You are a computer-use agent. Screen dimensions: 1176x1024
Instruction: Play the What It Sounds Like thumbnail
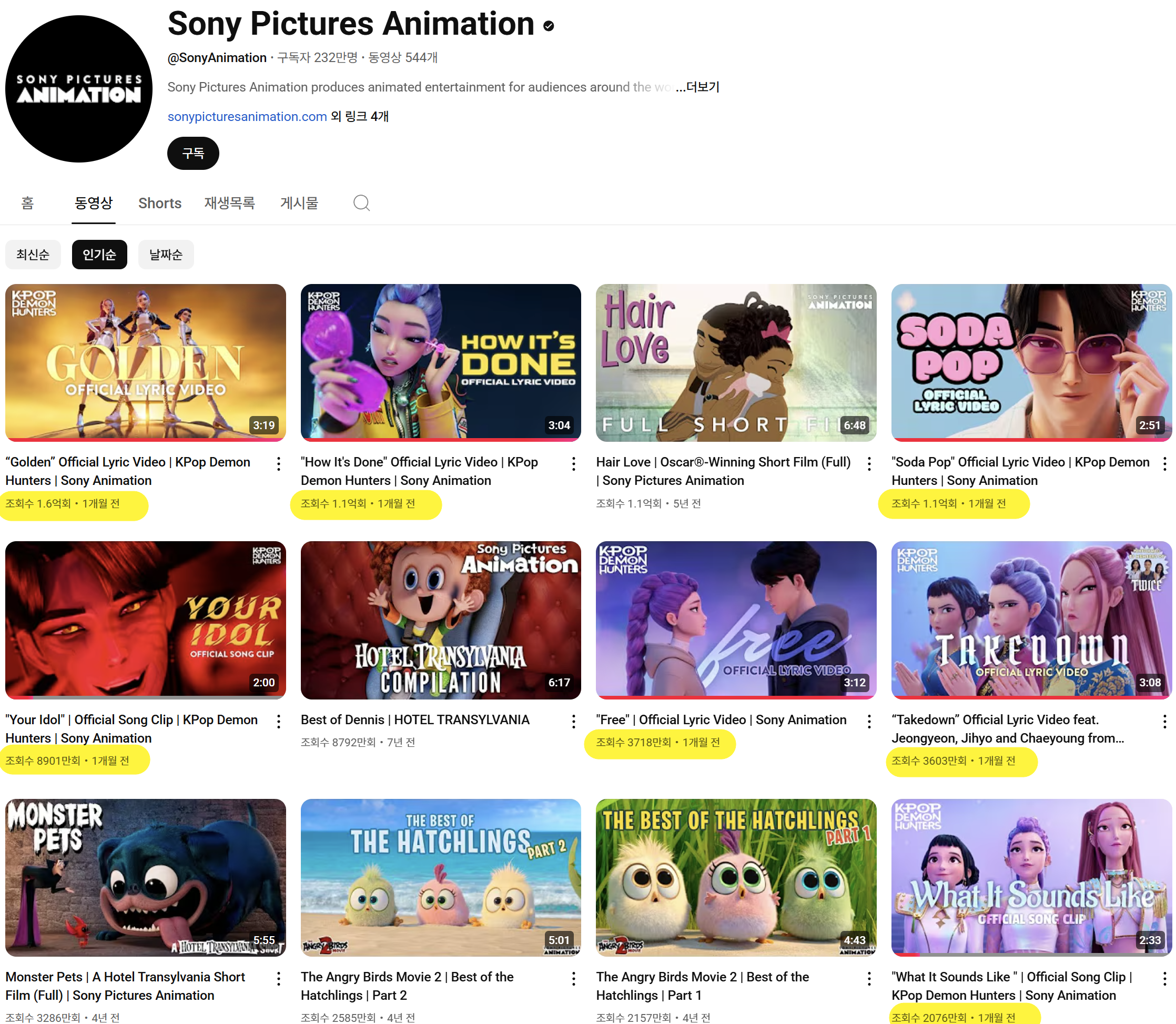(x=1031, y=878)
